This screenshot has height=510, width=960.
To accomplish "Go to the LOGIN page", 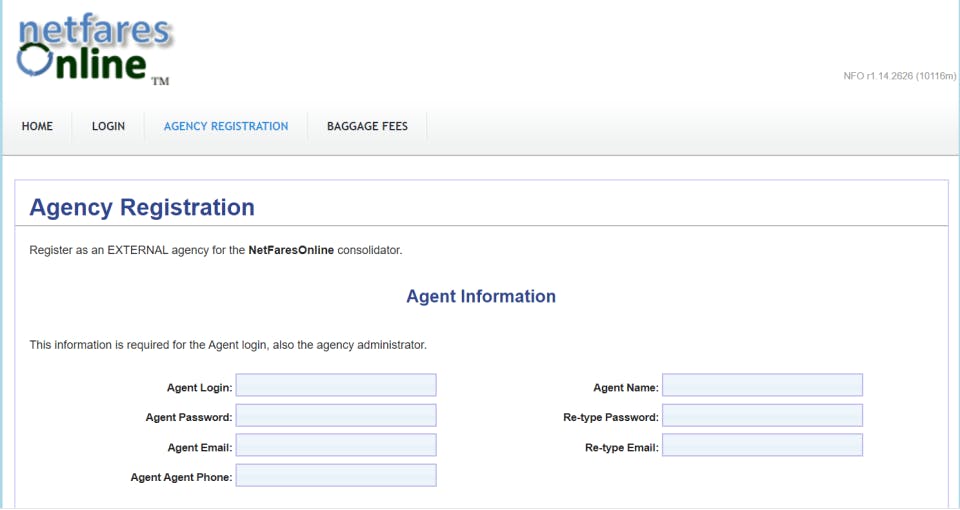I will coord(108,126).
